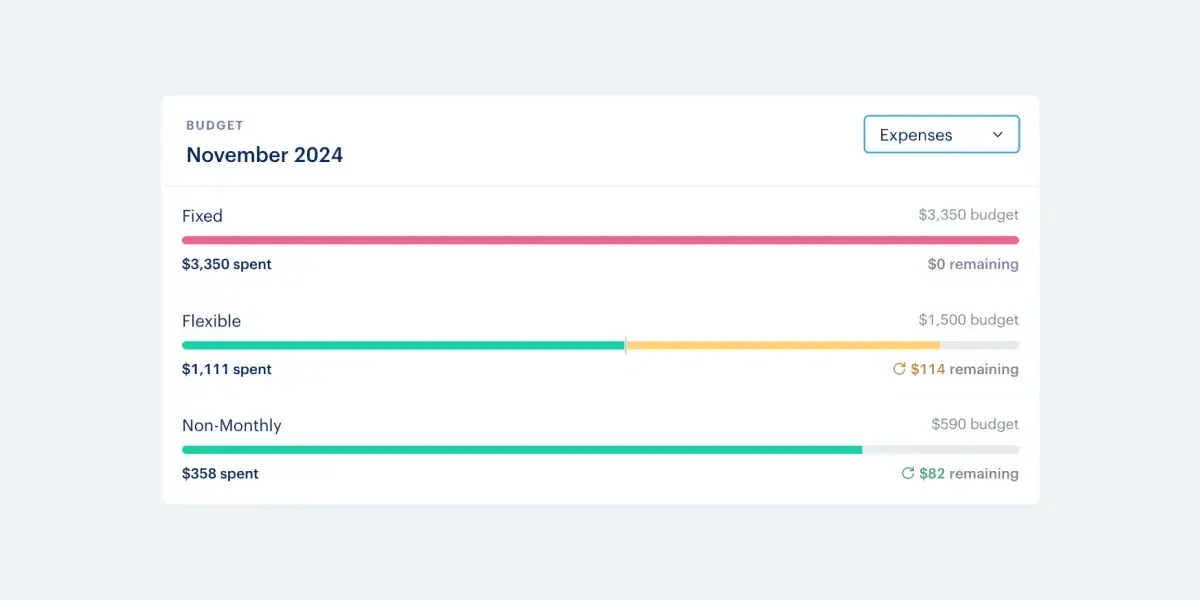Click the $0 remaining text
Screen dimensions: 1200x600
point(972,264)
